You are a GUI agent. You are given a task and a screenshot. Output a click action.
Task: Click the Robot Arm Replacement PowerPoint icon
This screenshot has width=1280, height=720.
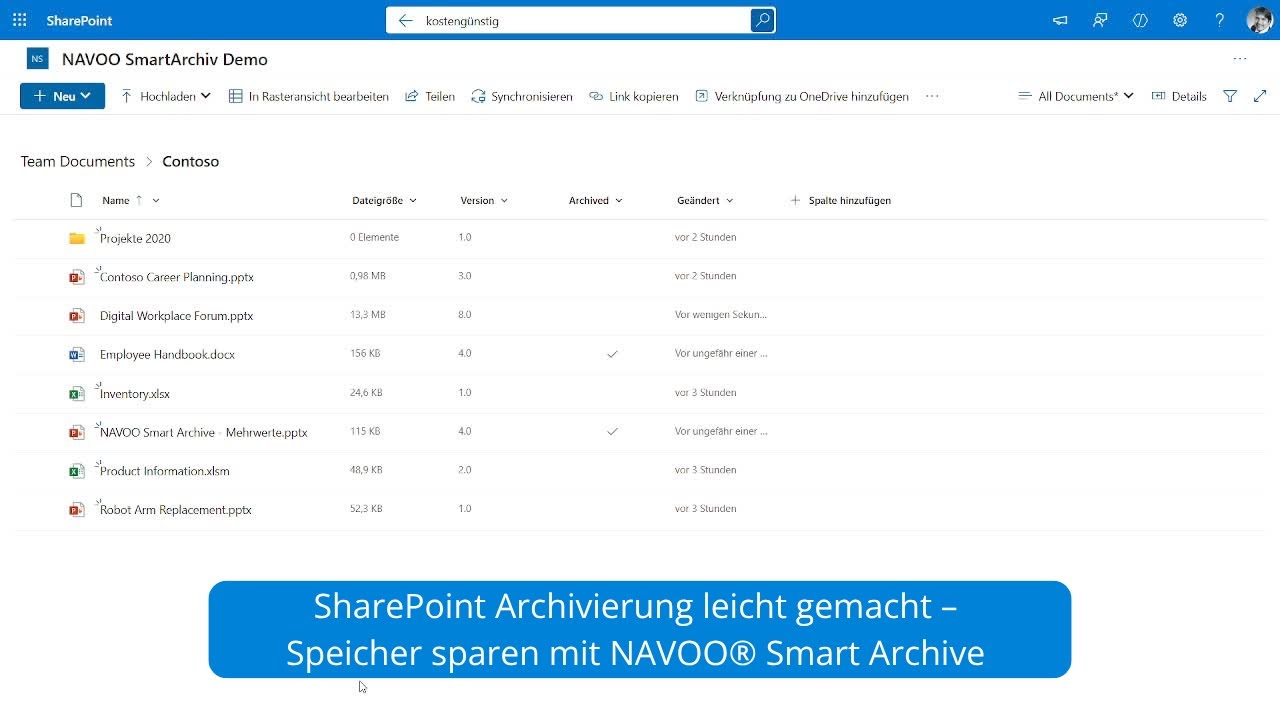77,510
